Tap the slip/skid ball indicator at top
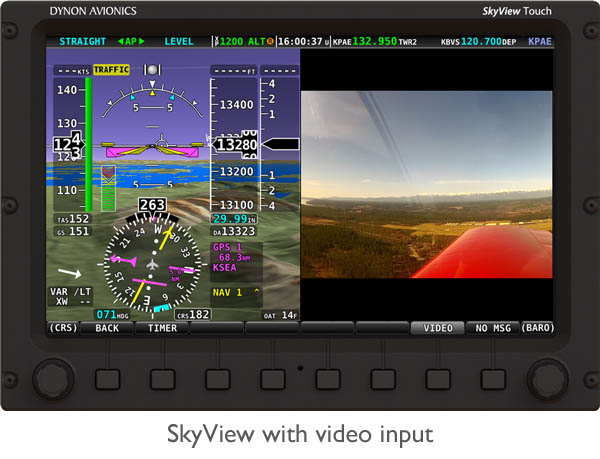The width and height of the screenshot is (600, 459). (153, 71)
